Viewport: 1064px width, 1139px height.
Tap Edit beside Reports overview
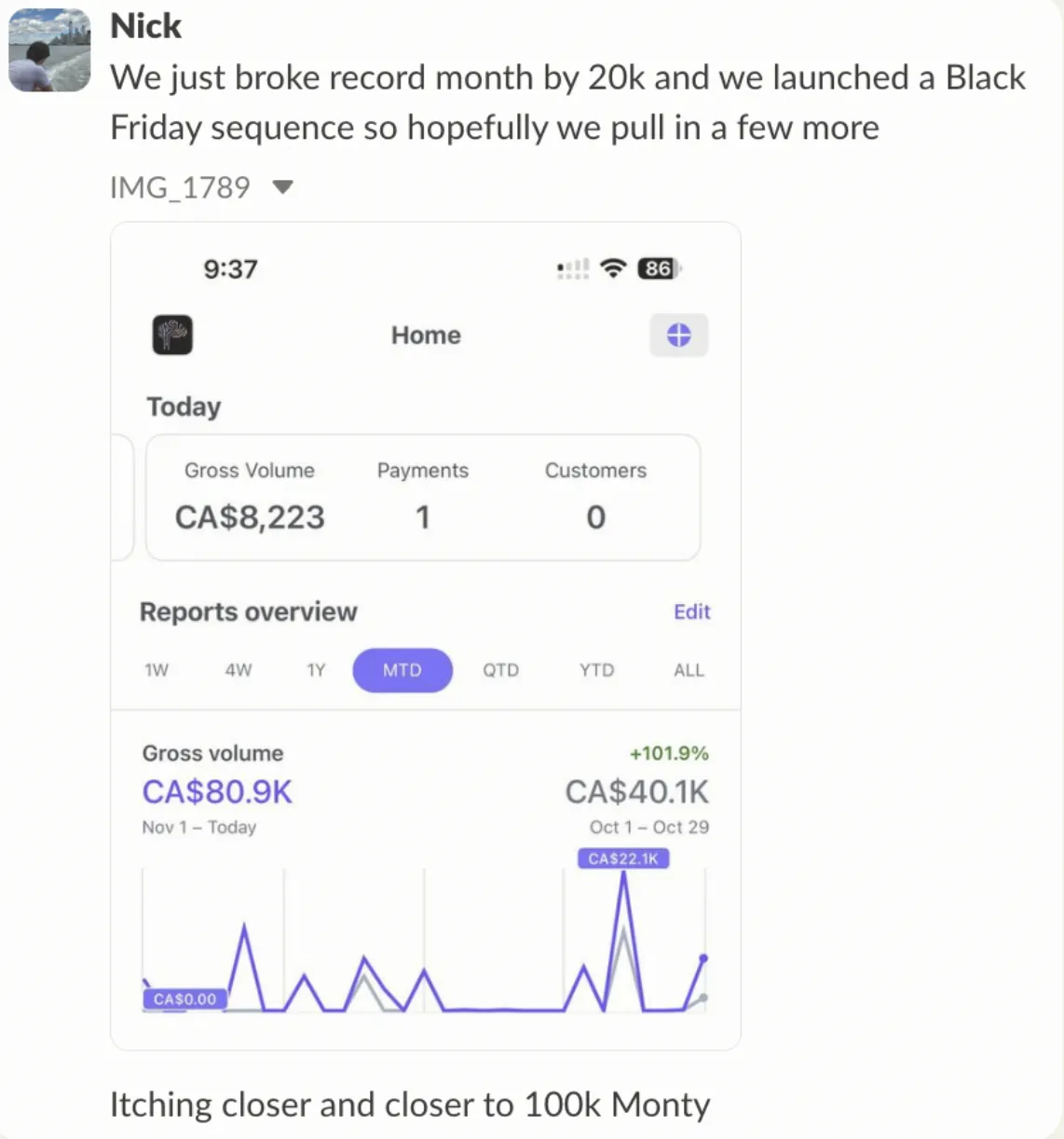(692, 611)
